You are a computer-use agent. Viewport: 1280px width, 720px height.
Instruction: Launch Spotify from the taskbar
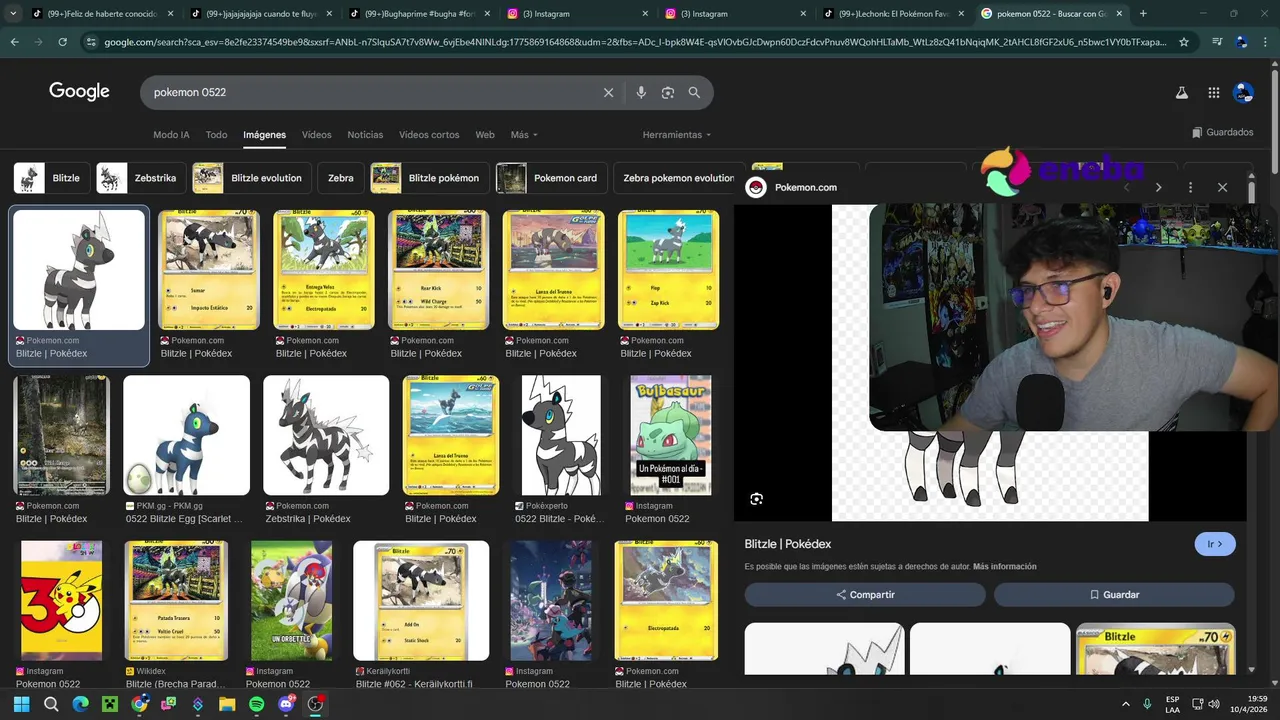click(256, 704)
